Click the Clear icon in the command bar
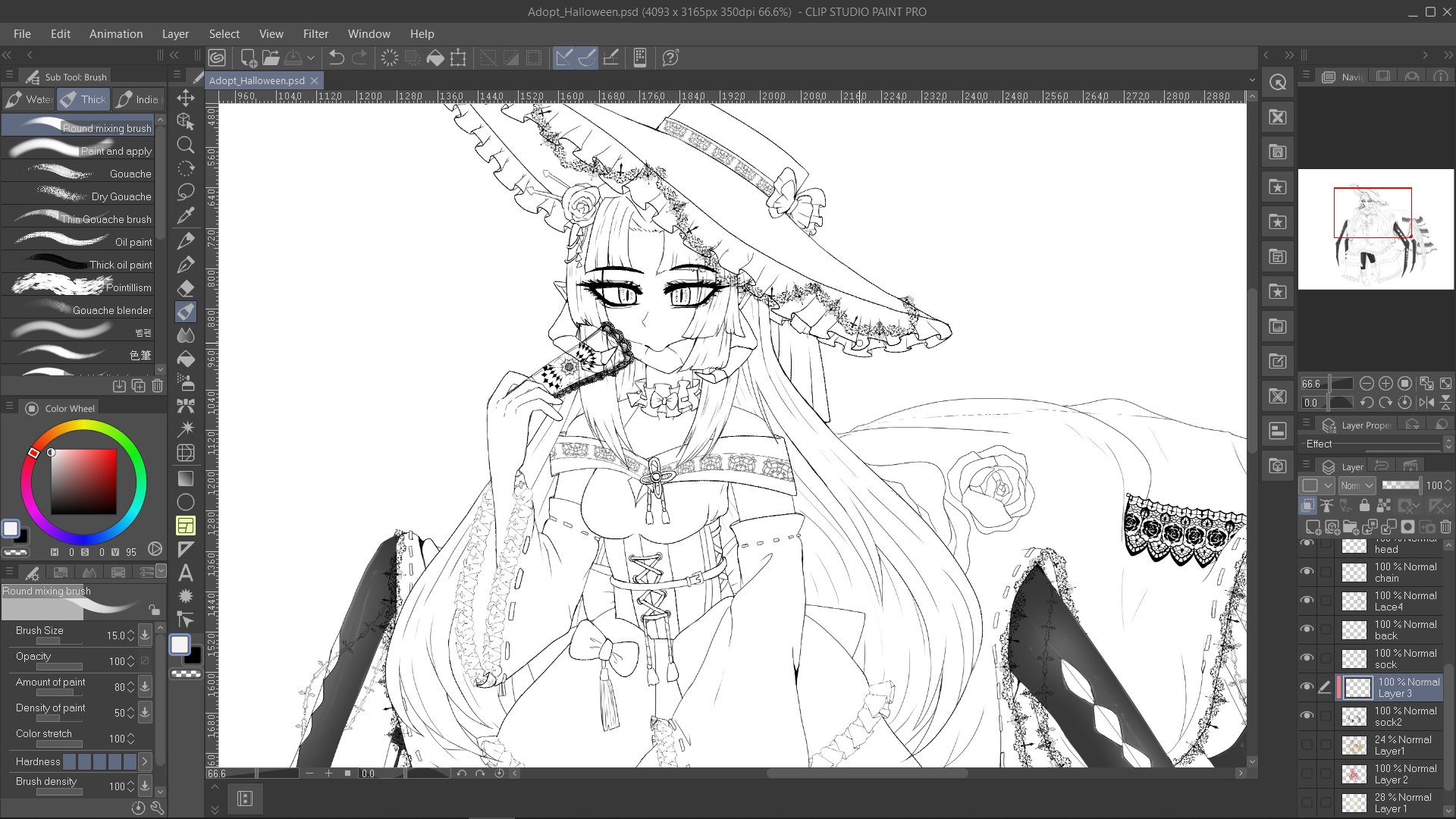 (x=390, y=58)
